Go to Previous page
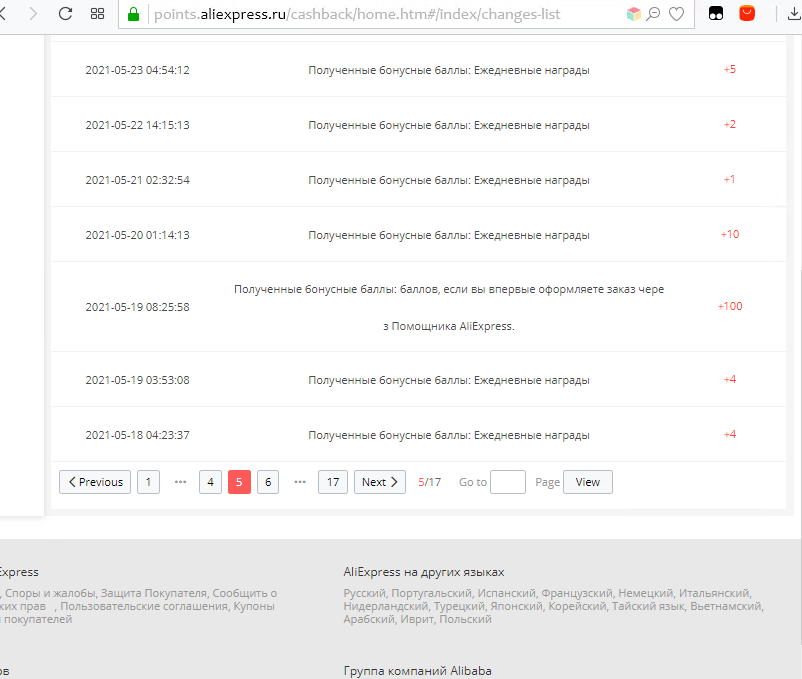 point(95,482)
